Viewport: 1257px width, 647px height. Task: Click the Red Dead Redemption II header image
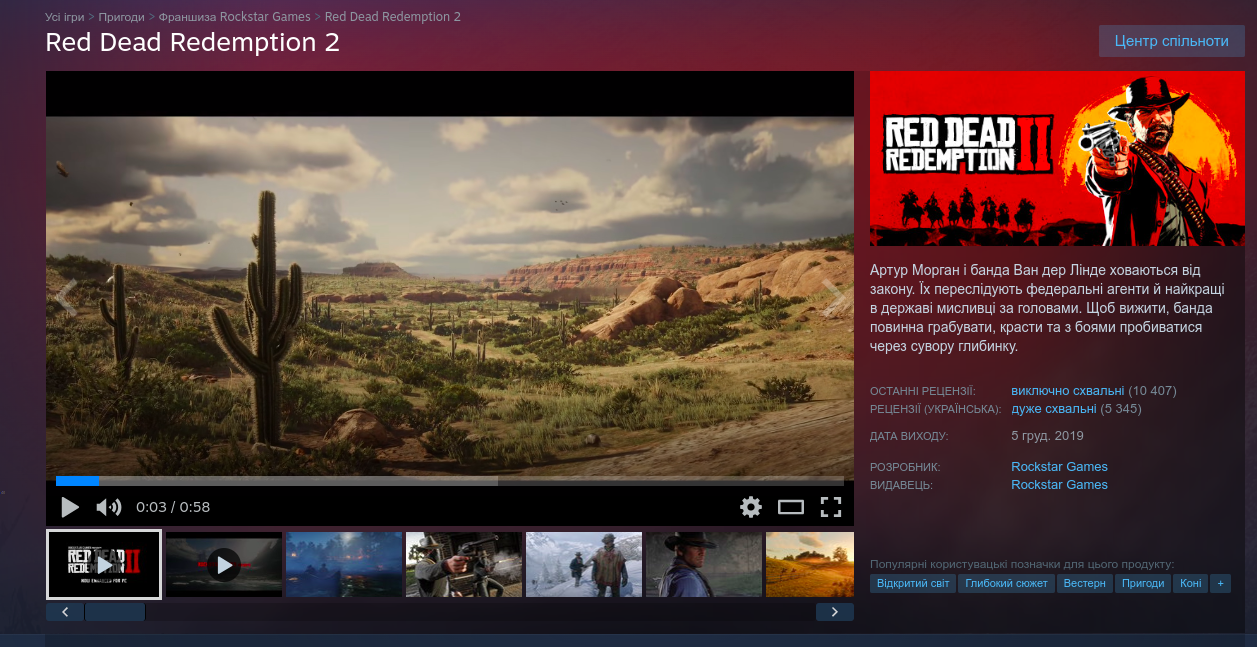(1057, 158)
